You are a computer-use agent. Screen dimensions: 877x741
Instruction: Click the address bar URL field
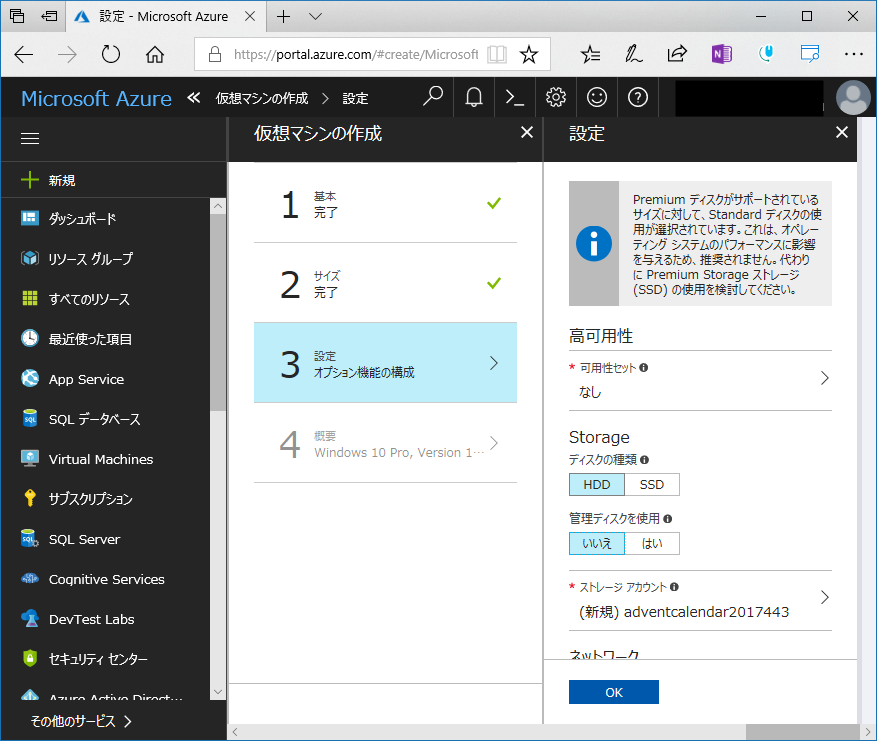pyautogui.click(x=356, y=54)
